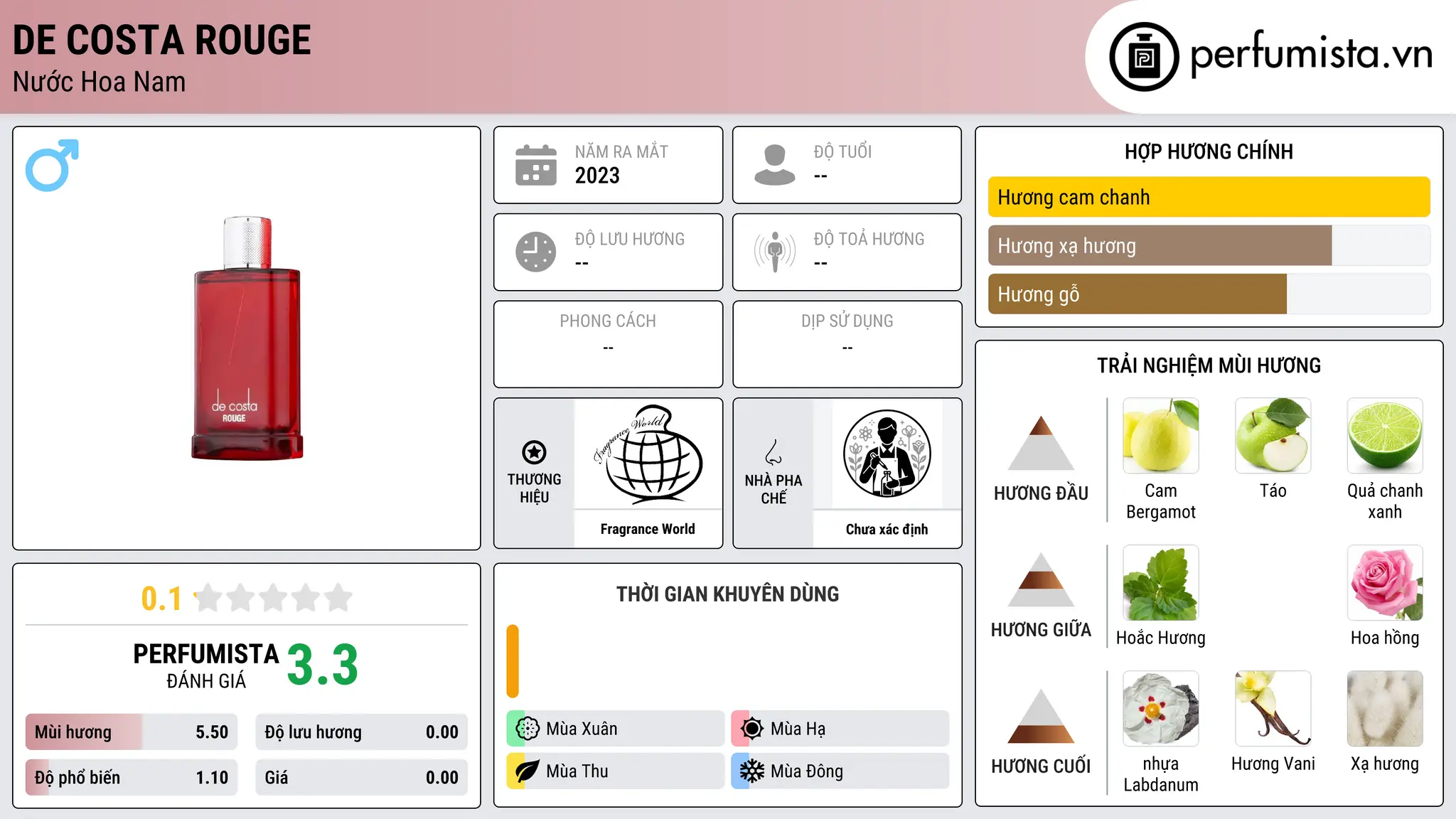Open the pink Hoa hồng rose image
This screenshot has width=1456, height=819.
coord(1385,583)
